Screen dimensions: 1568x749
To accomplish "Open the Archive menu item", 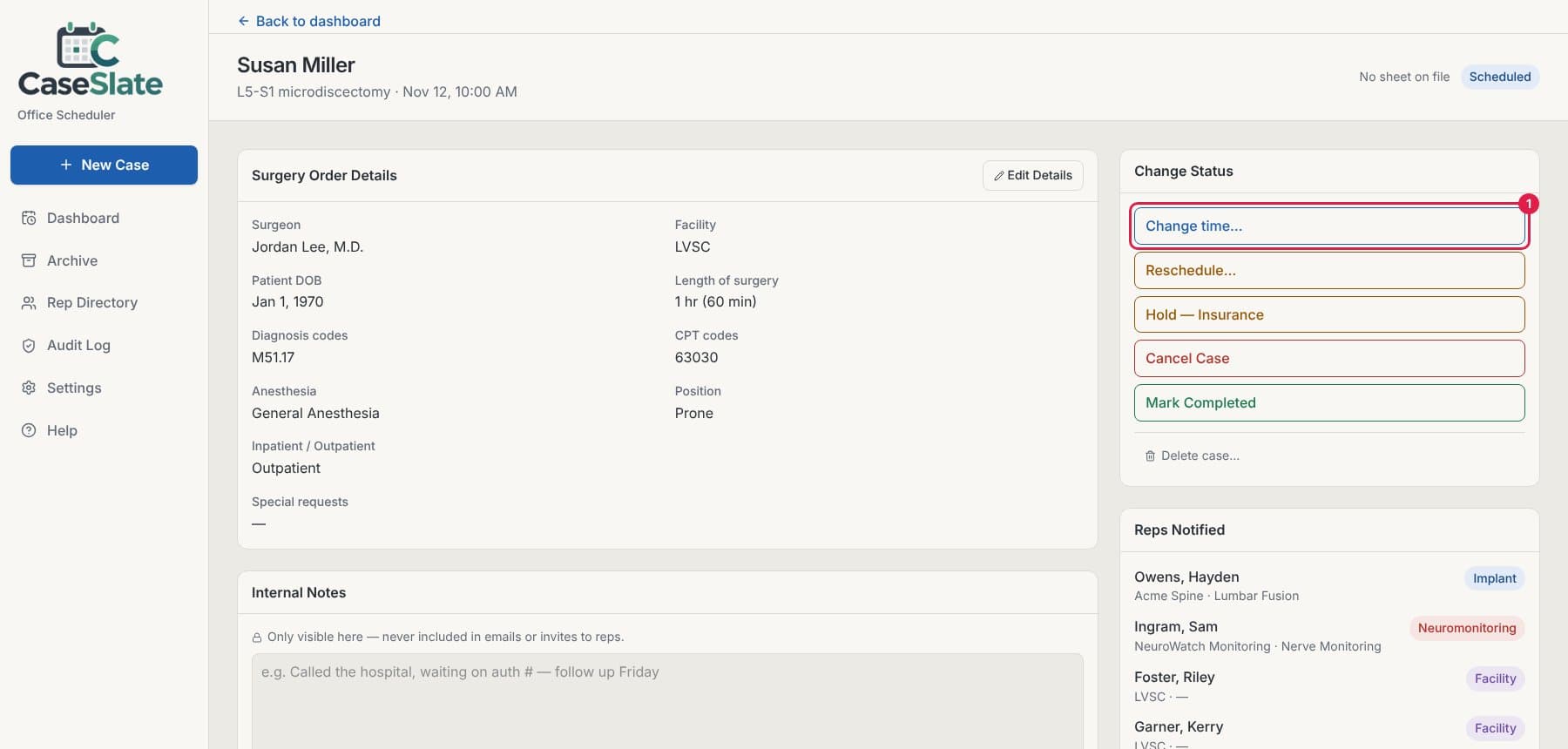I will tap(105, 260).
